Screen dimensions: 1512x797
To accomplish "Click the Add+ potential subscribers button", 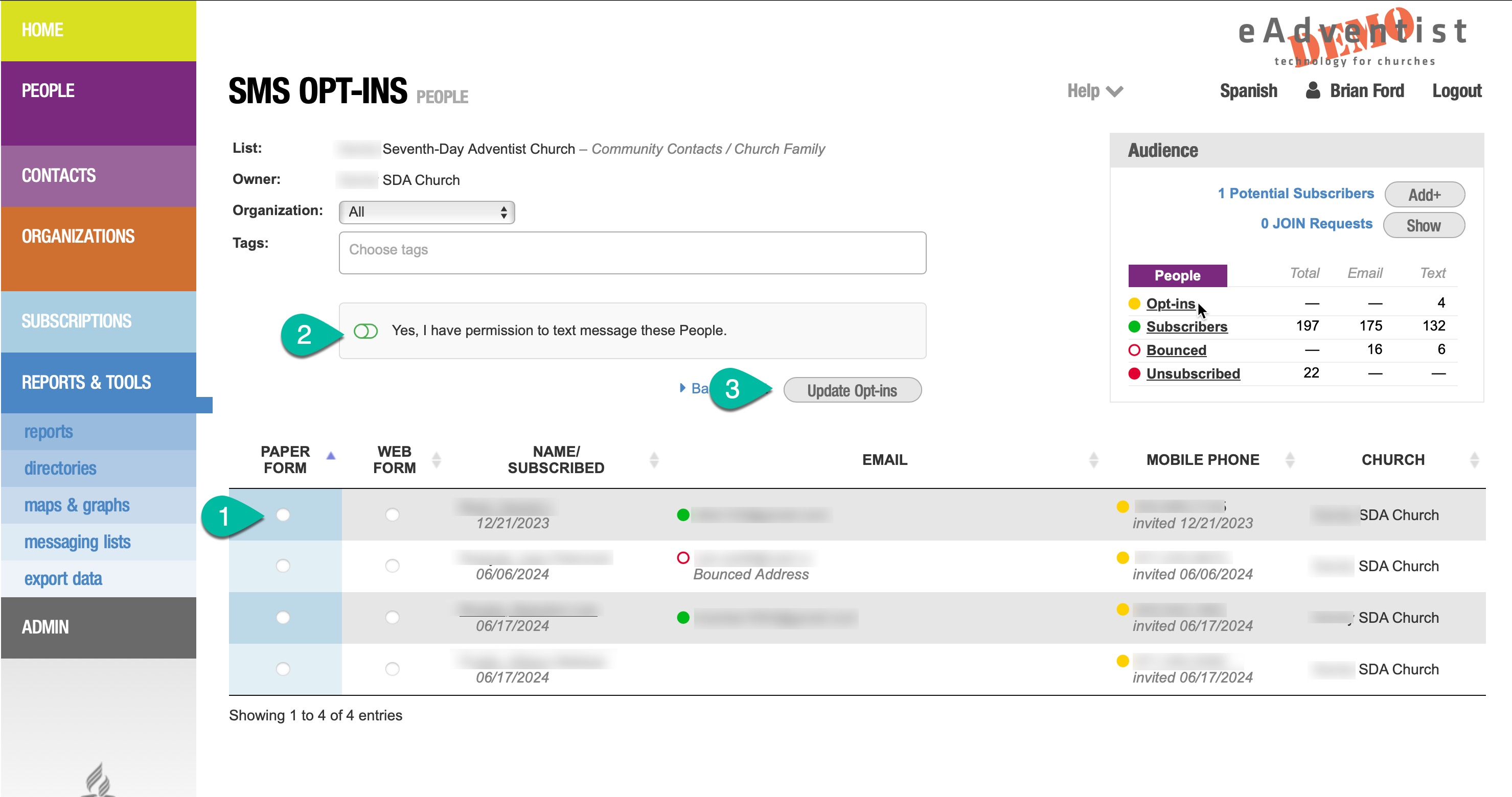I will [1424, 195].
